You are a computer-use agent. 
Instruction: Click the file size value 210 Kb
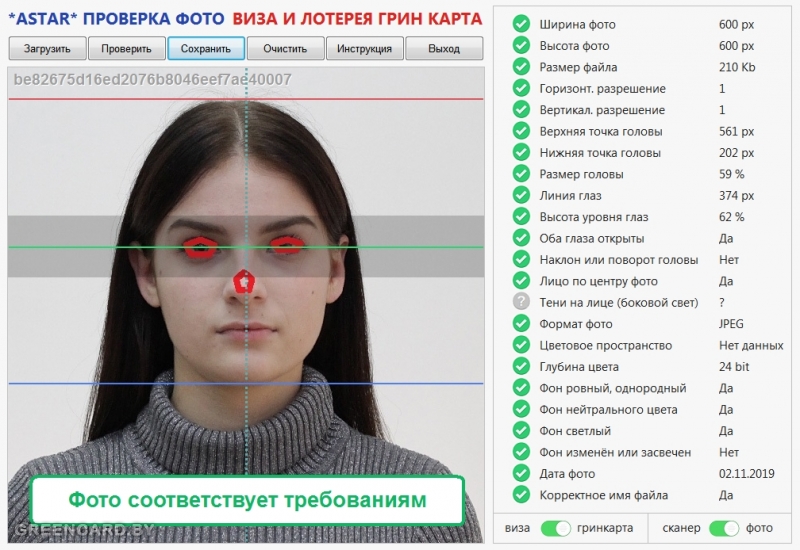(737, 67)
